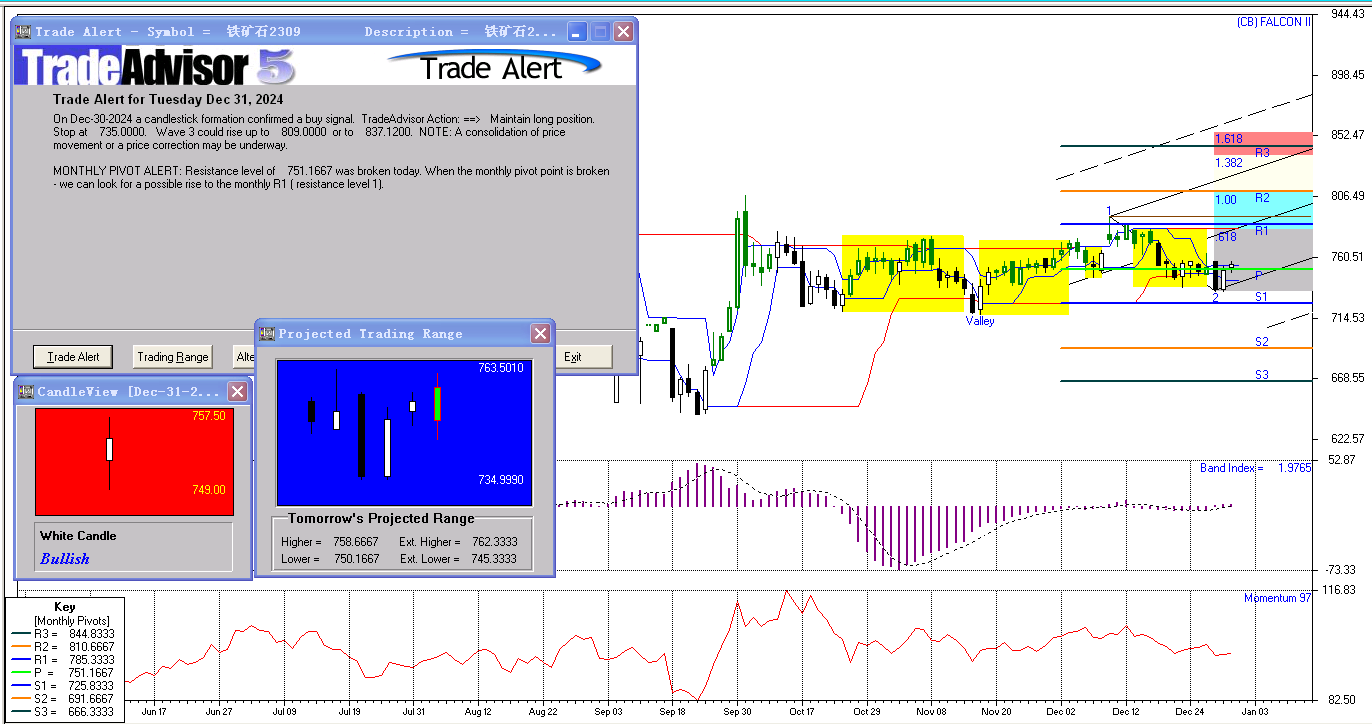Click the red 1.618 Fibonacci zone
The image size is (1372, 724).
point(1262,143)
